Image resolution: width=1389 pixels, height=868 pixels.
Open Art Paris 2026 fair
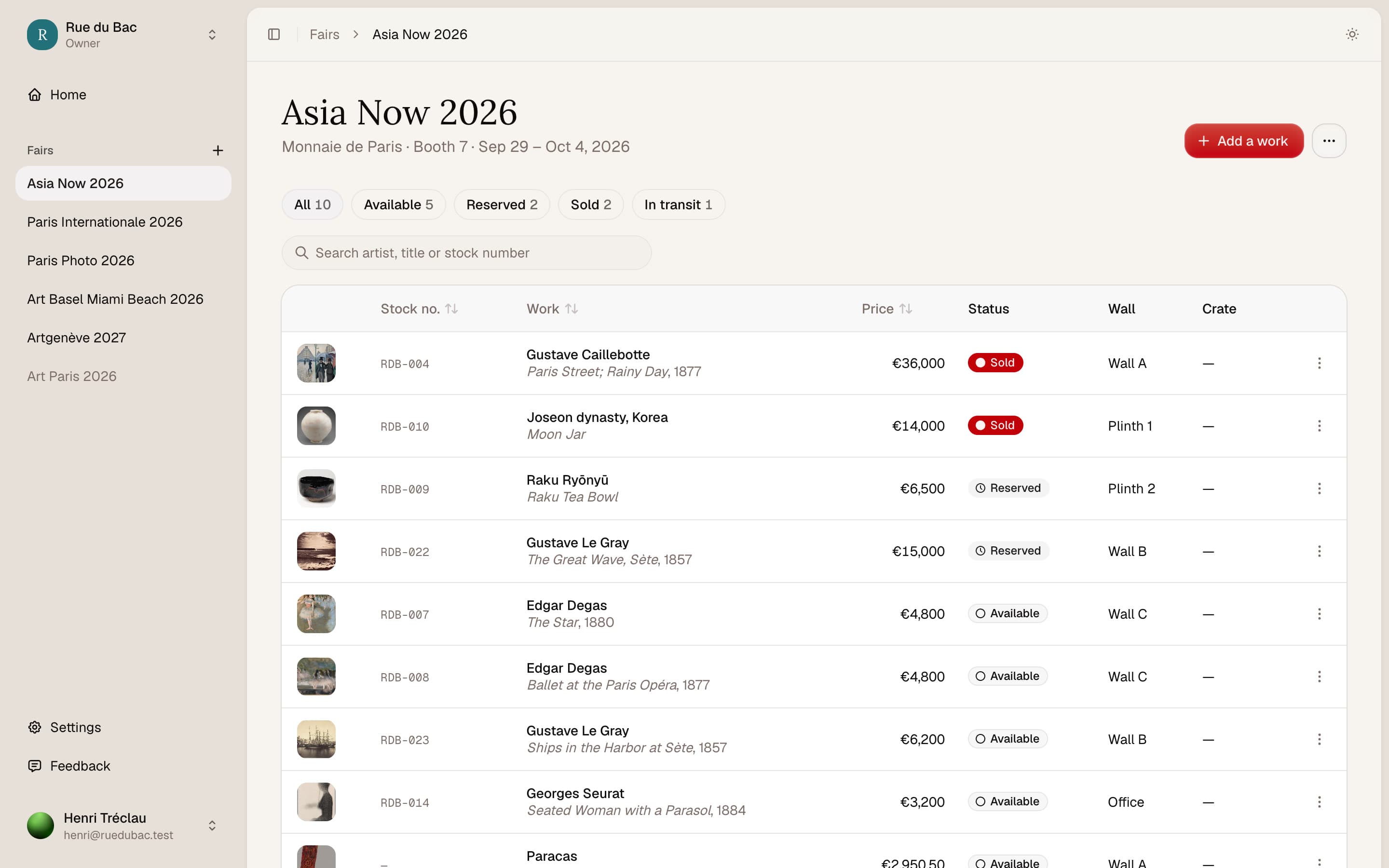[x=123, y=376]
